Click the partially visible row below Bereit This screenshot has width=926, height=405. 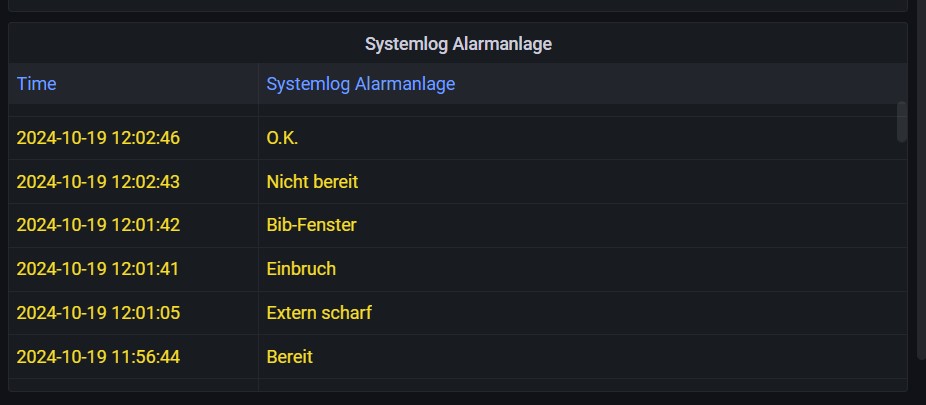tap(458, 385)
